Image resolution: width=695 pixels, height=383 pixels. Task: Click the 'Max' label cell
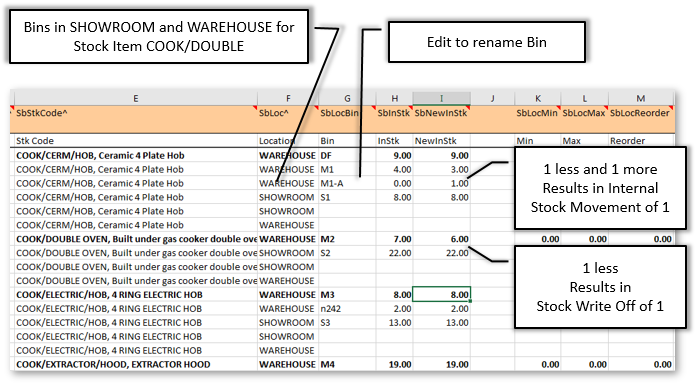[x=585, y=141]
